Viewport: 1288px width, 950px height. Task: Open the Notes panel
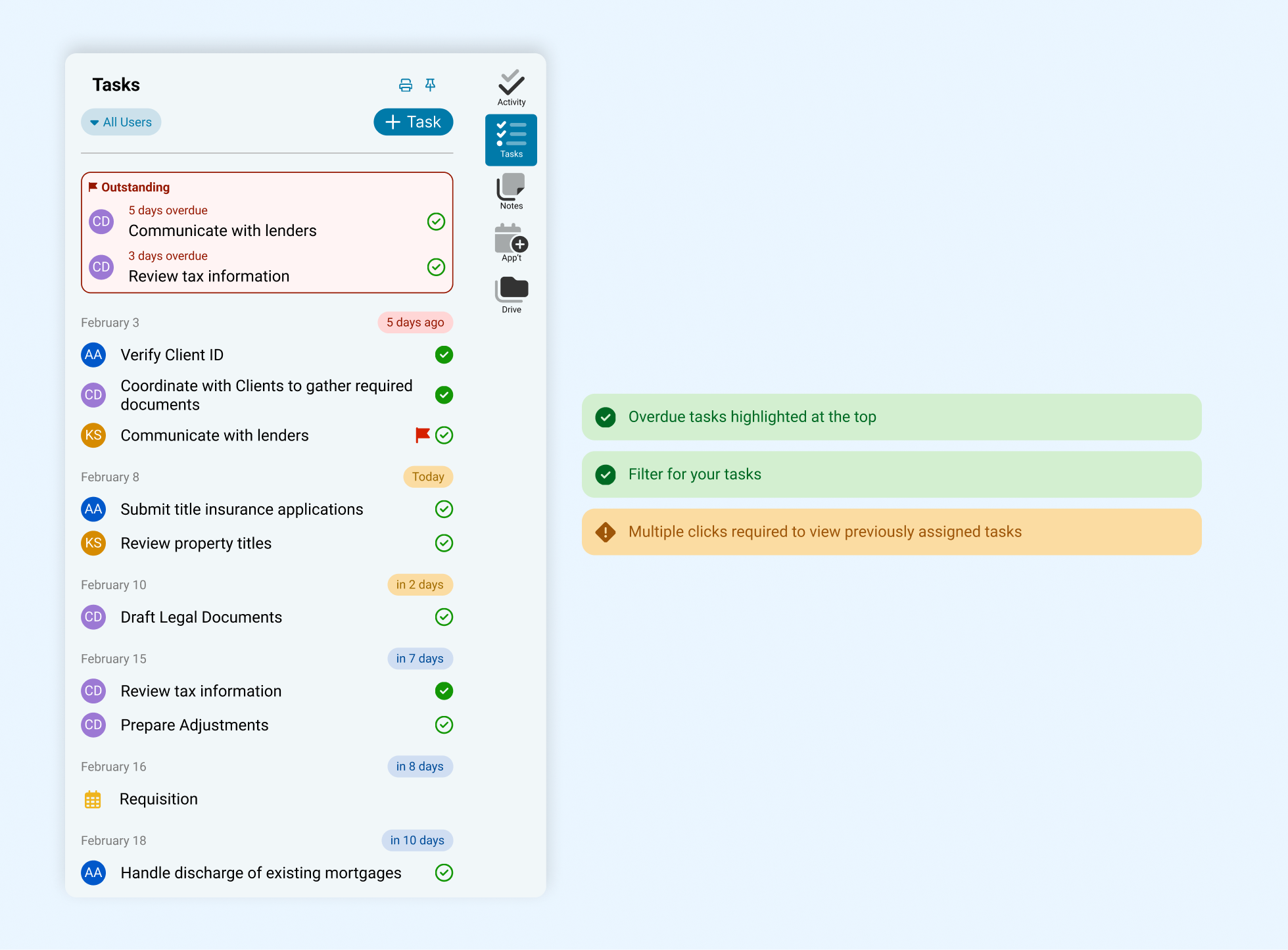tap(511, 191)
